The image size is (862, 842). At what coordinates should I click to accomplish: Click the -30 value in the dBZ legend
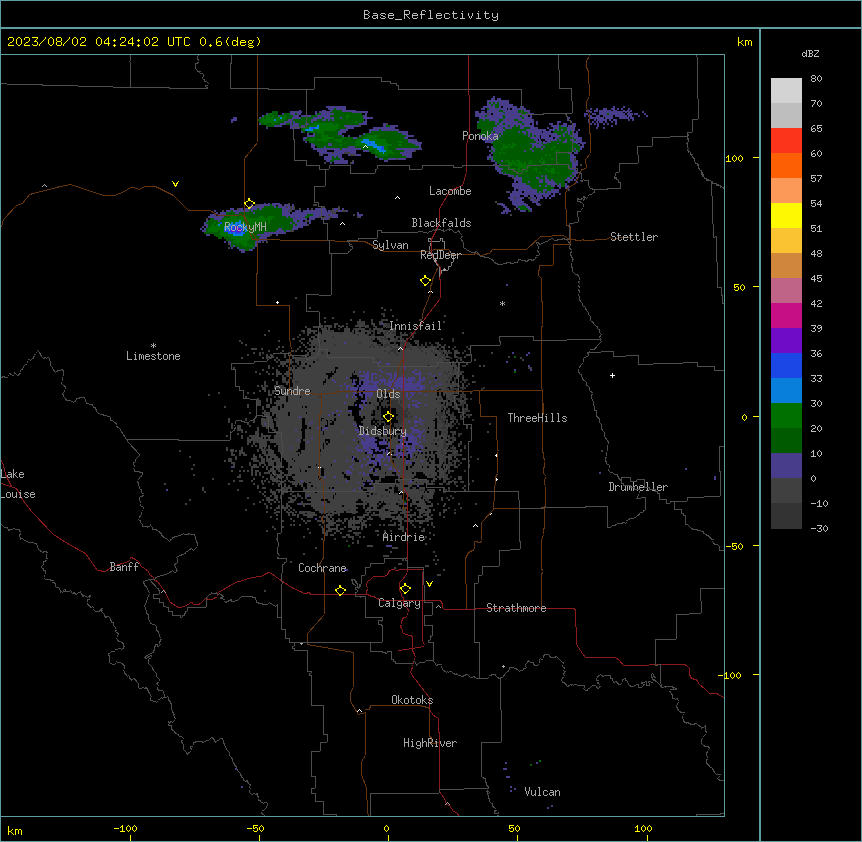[x=819, y=529]
